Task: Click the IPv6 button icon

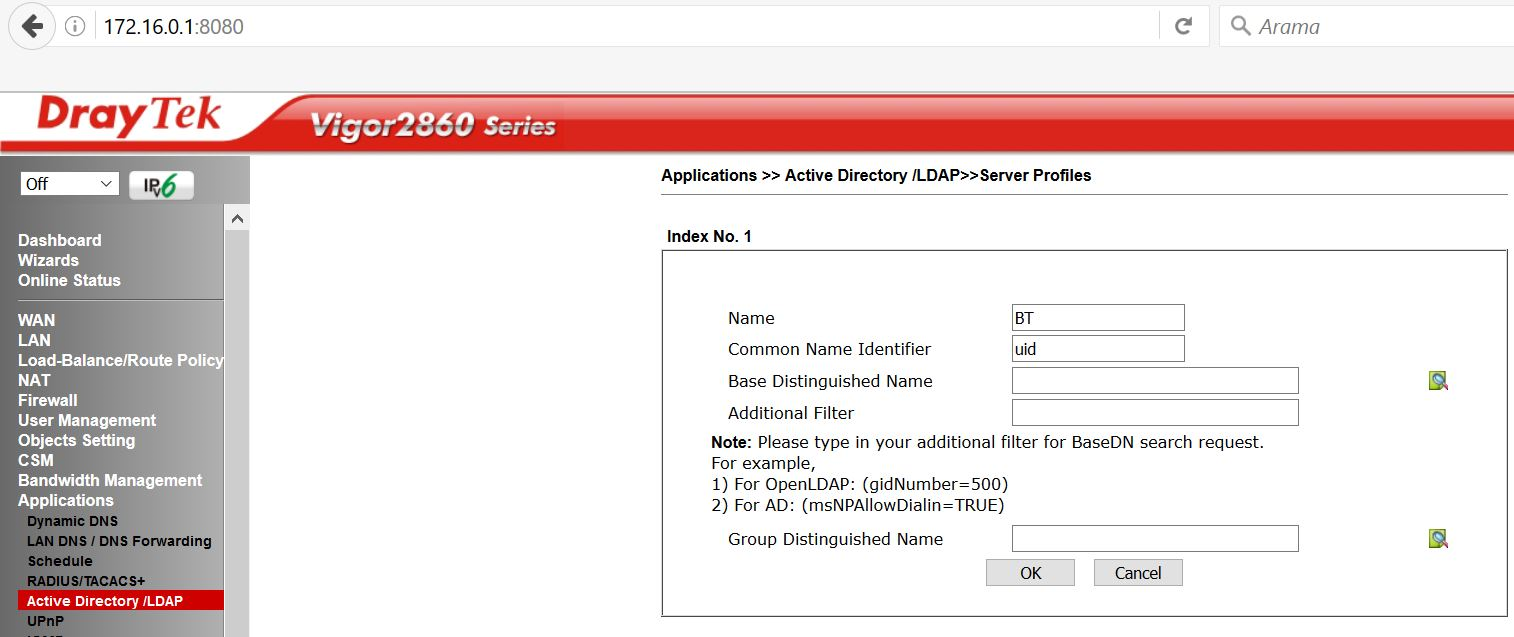Action: tap(161, 185)
